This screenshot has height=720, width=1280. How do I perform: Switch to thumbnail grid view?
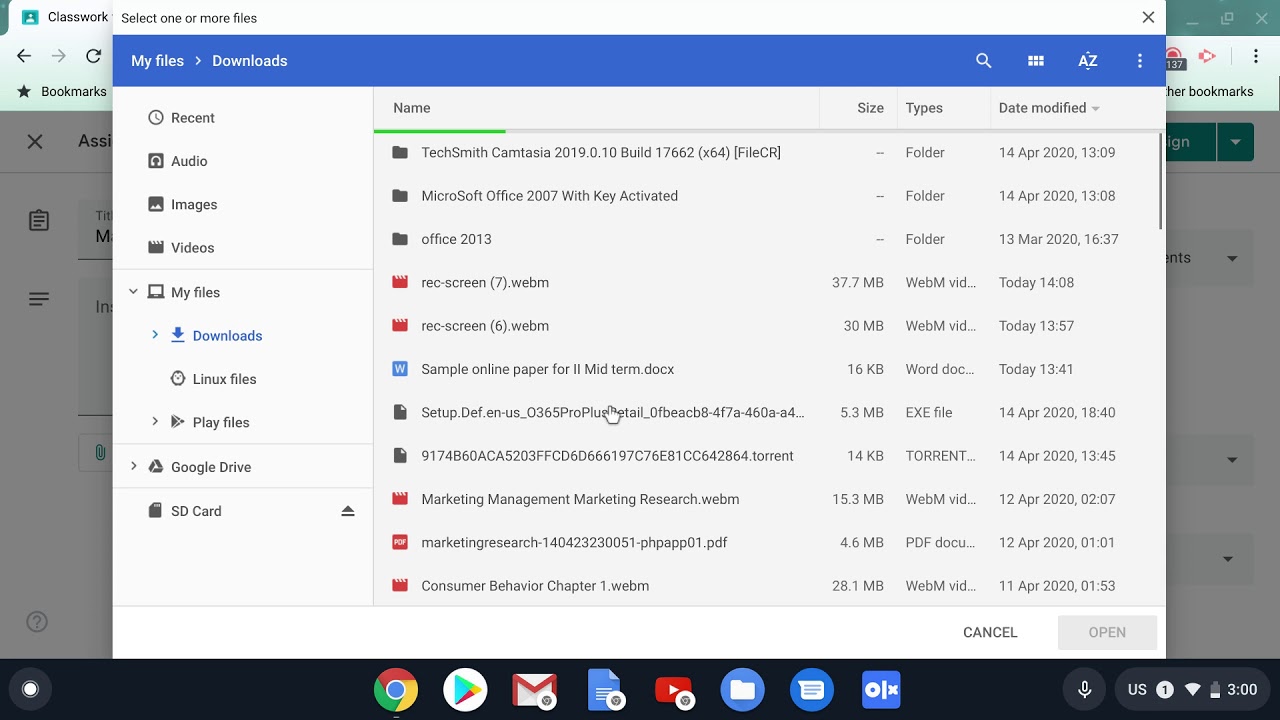coord(1036,61)
